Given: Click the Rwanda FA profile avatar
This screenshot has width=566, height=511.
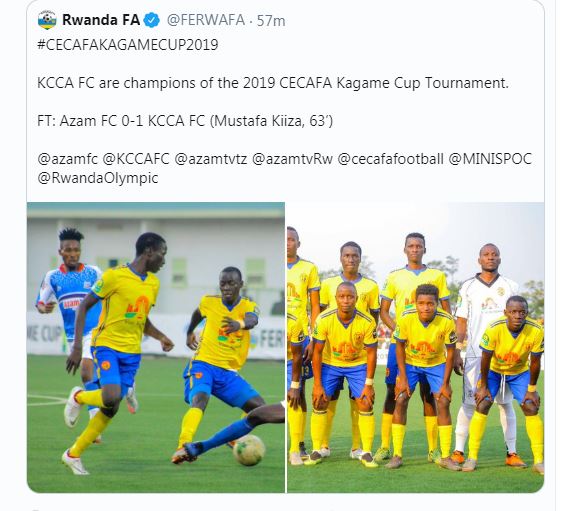Looking at the screenshot, I should 47,20.
